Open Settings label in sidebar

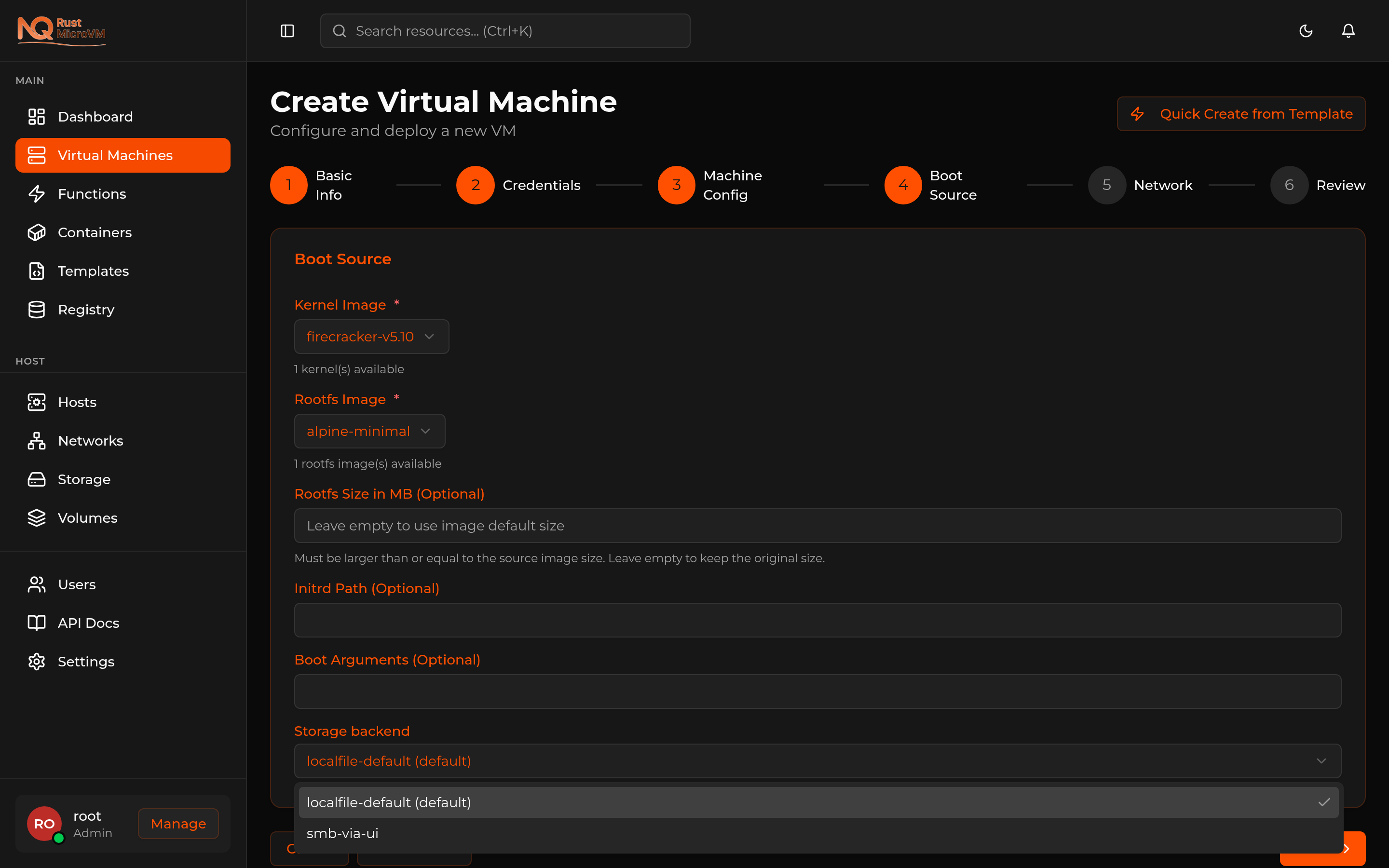point(86,661)
